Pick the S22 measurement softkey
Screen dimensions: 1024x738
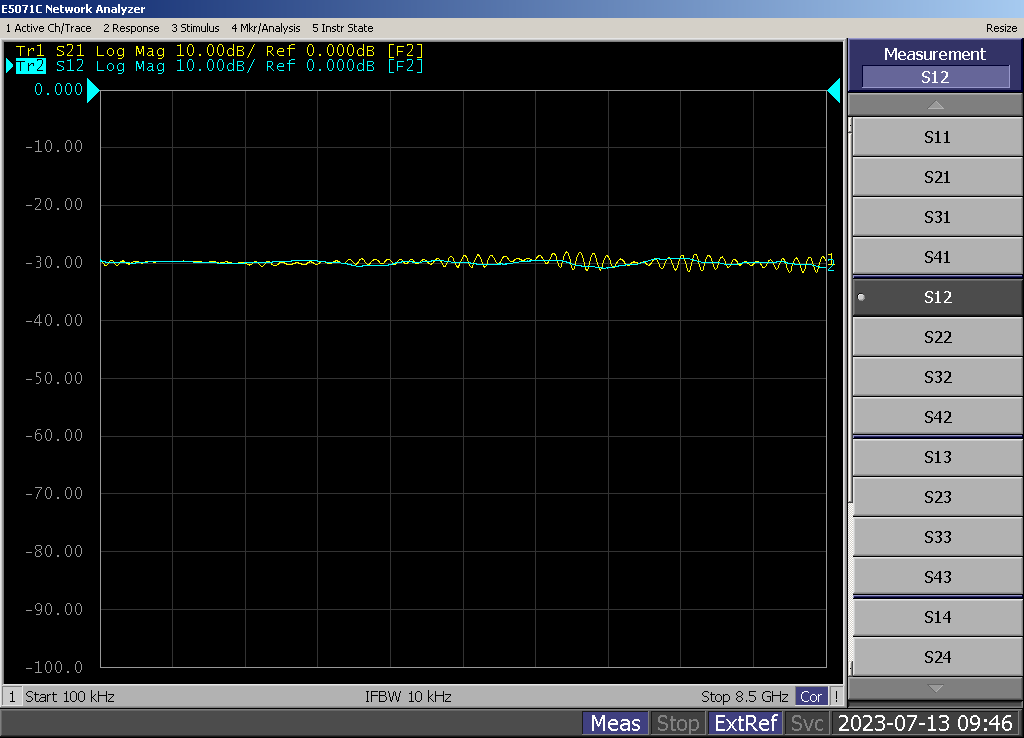coord(936,337)
